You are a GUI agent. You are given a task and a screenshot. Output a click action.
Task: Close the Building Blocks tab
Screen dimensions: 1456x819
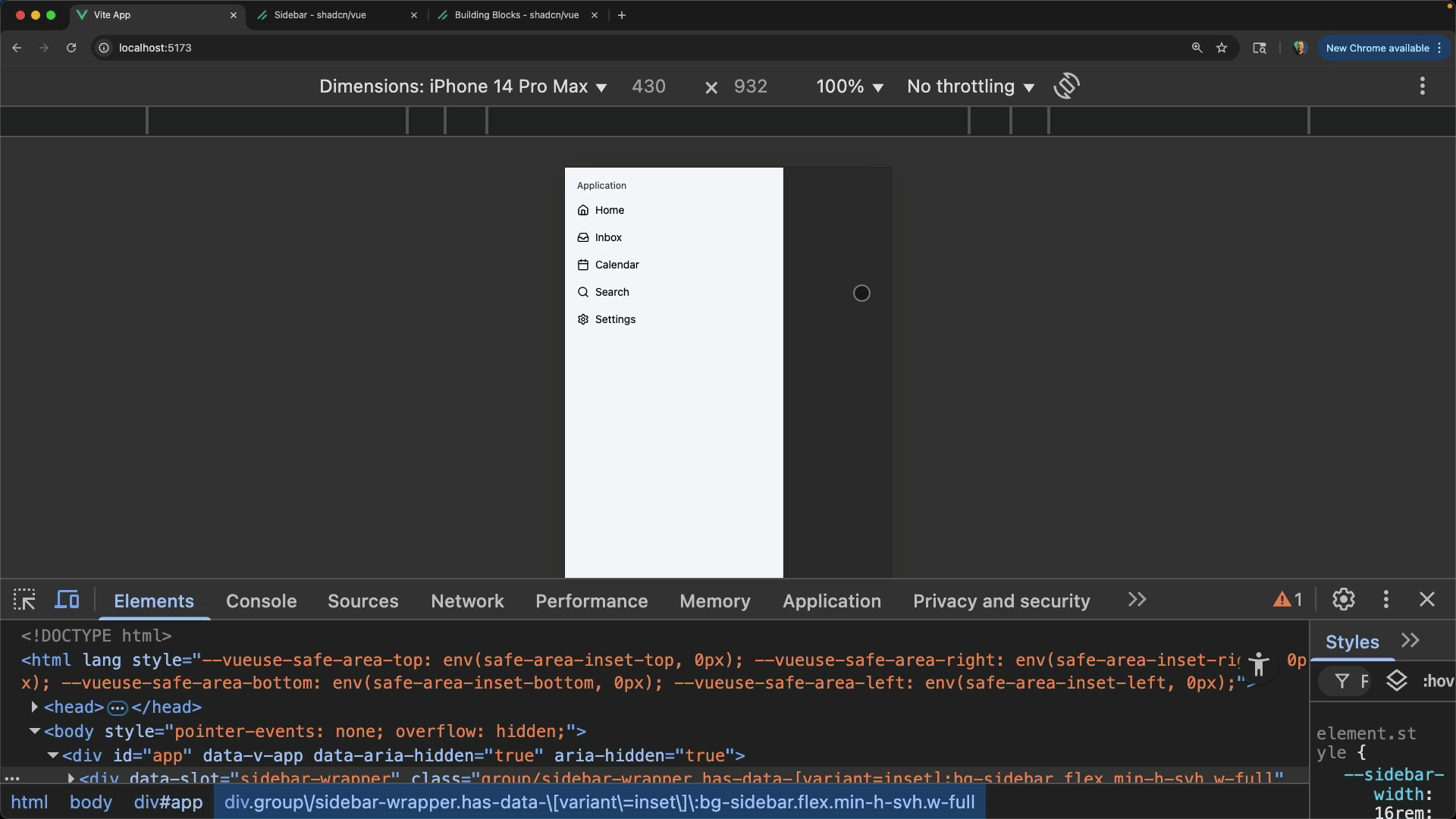(595, 15)
